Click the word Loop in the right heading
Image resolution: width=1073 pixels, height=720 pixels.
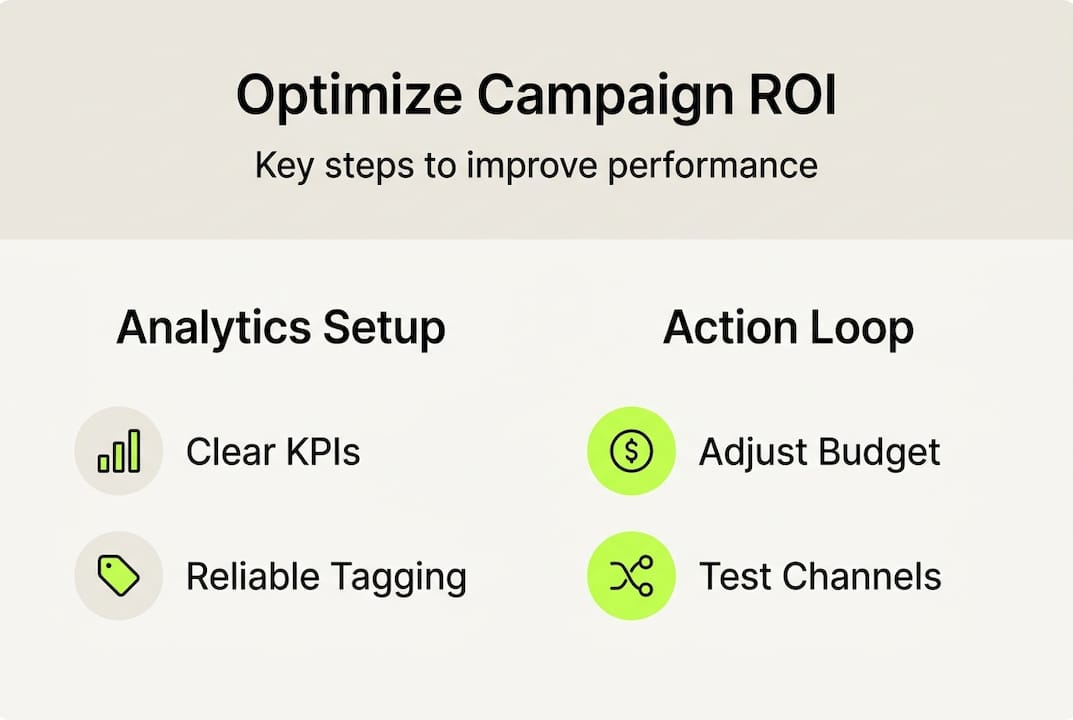pos(864,328)
